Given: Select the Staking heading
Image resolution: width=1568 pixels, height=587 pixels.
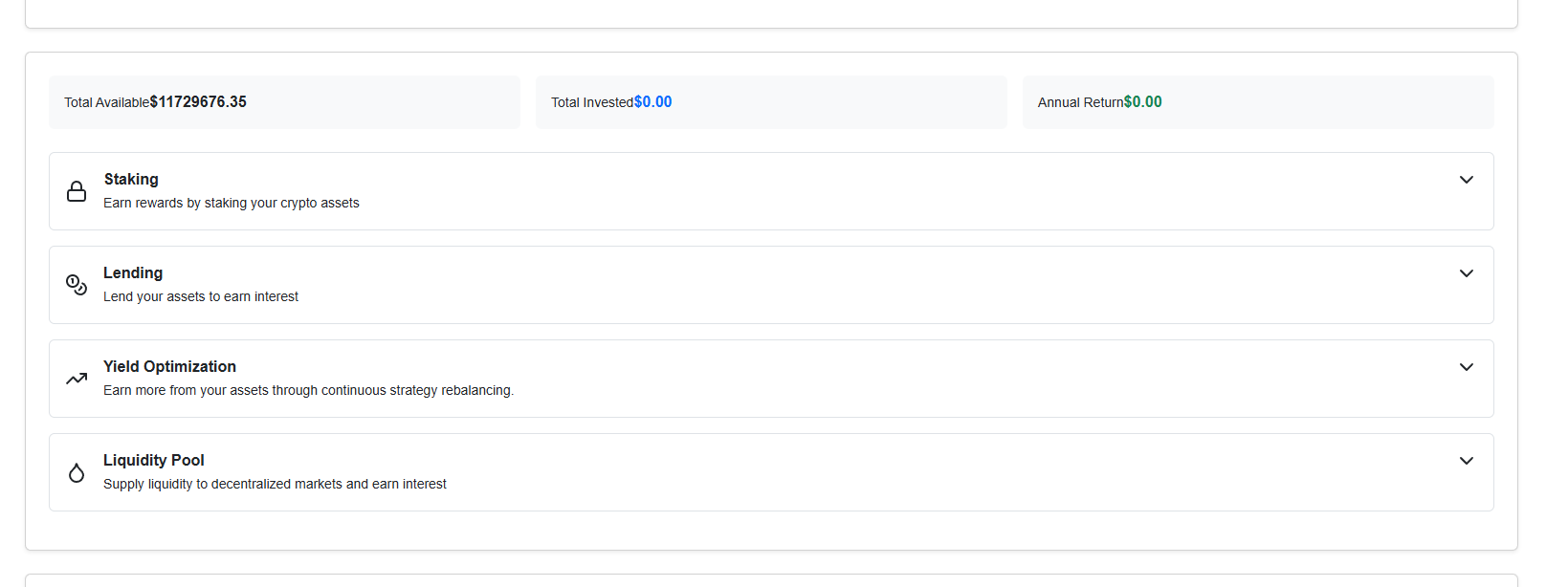Looking at the screenshot, I should 131,179.
